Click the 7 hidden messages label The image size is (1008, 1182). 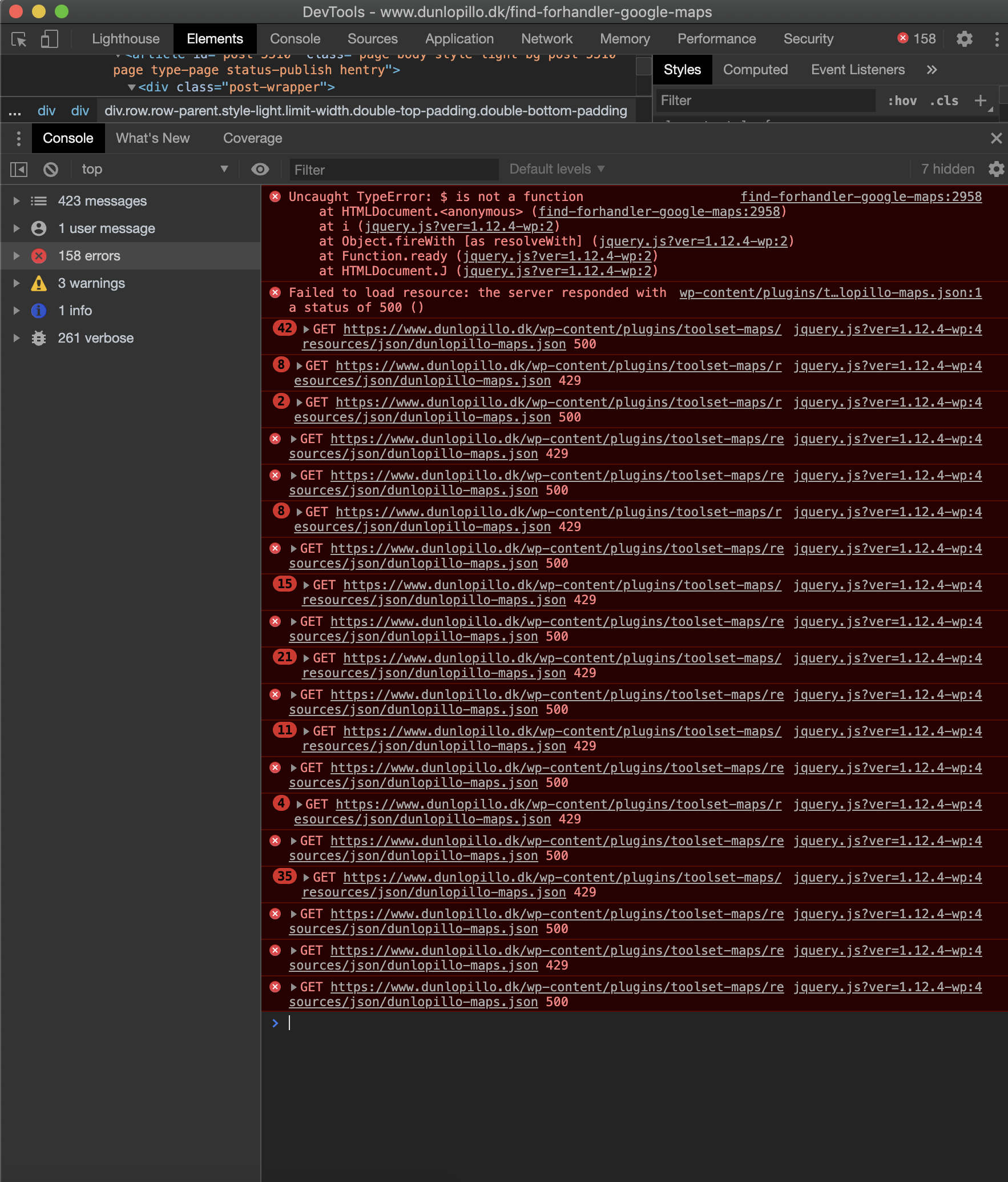point(947,169)
